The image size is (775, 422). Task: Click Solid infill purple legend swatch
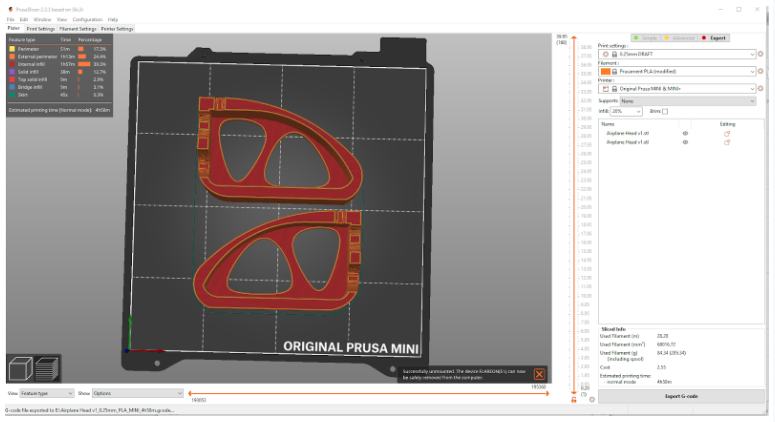click(x=12, y=72)
